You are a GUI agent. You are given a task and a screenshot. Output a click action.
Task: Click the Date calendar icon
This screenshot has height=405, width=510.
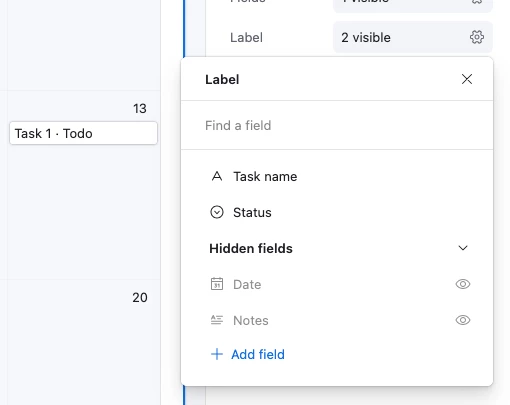coord(217,284)
